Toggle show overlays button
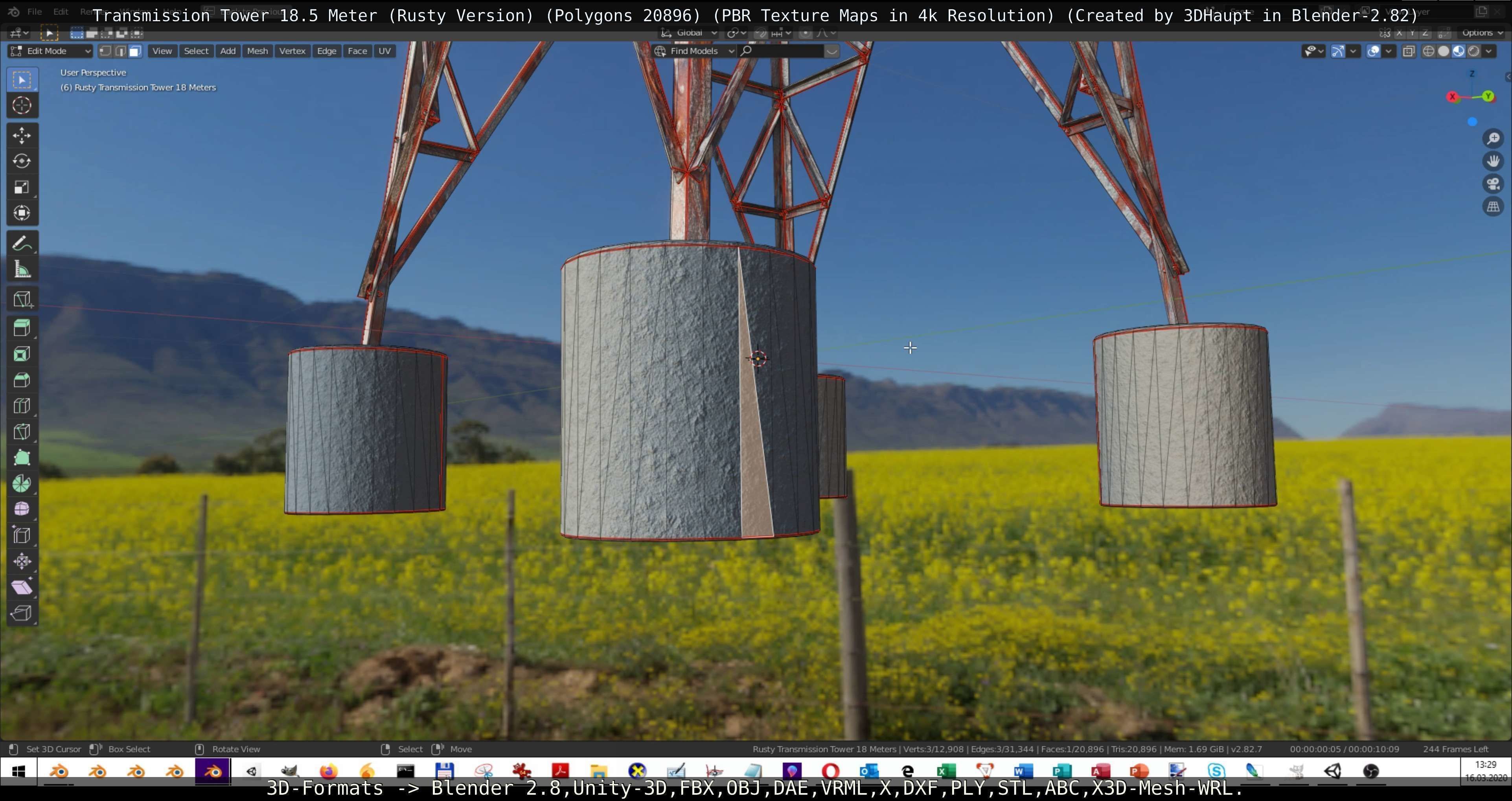The height and width of the screenshot is (801, 1512). [1374, 51]
